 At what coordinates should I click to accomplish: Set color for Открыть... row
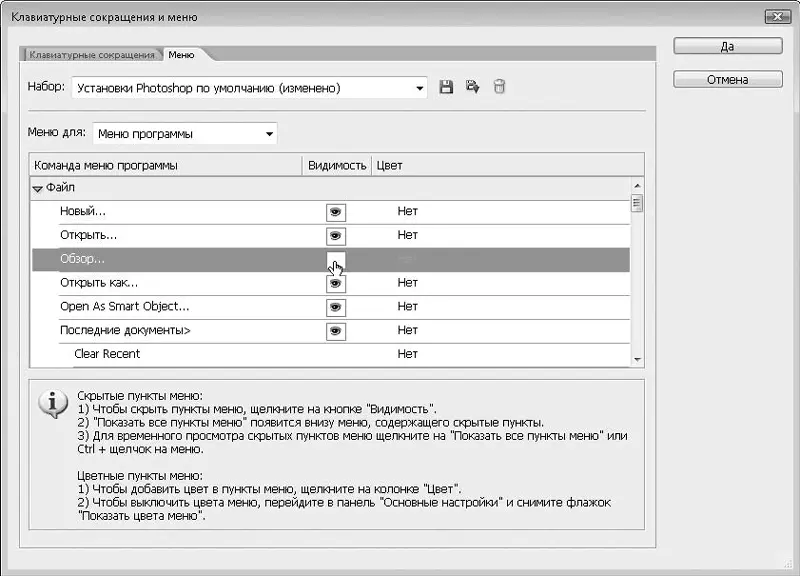pyautogui.click(x=408, y=235)
